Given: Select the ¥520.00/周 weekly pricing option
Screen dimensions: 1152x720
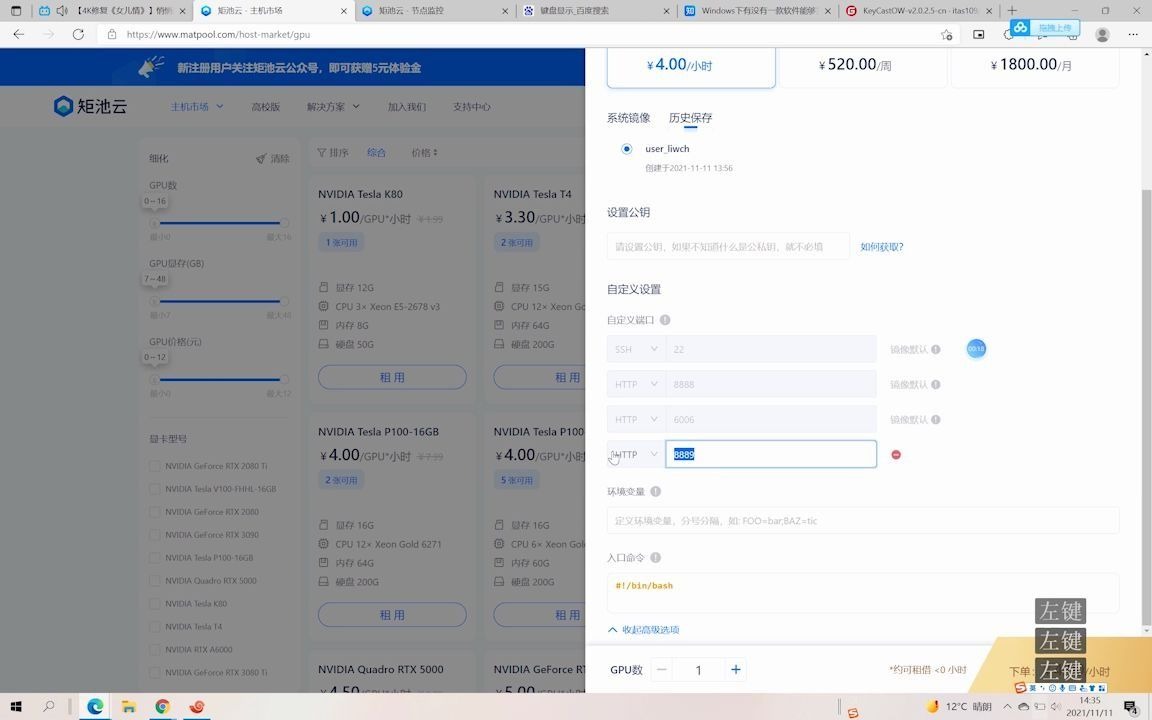Looking at the screenshot, I should click(x=863, y=66).
